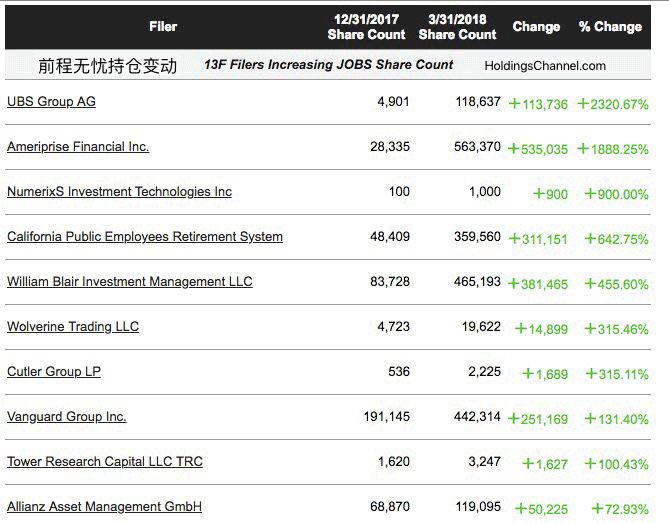Click the % Change column header
669x523 pixels.
point(610,27)
